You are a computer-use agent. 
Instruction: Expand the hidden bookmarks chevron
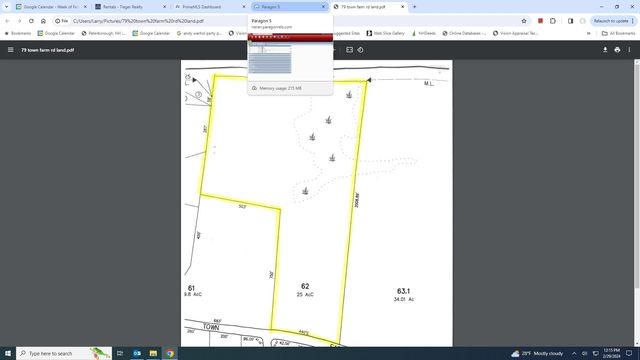click(x=589, y=33)
